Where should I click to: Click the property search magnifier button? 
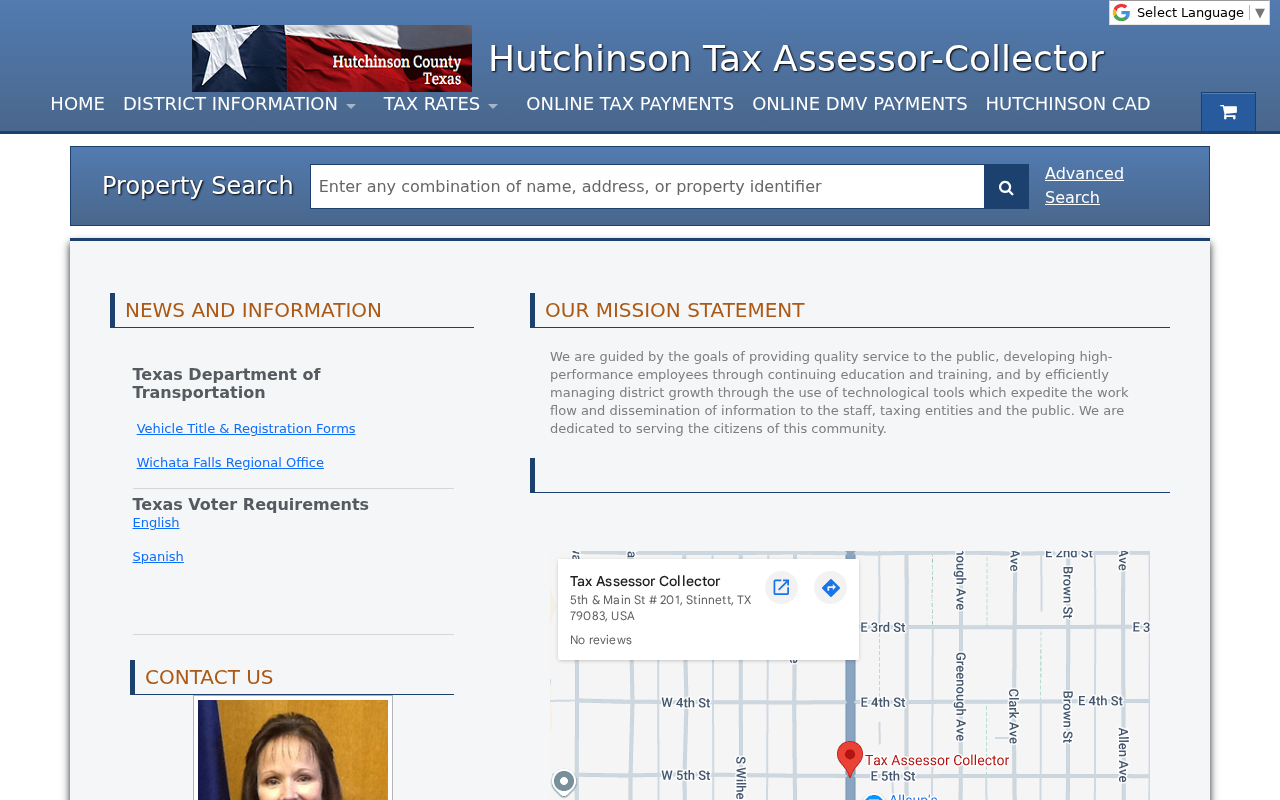tap(1006, 187)
